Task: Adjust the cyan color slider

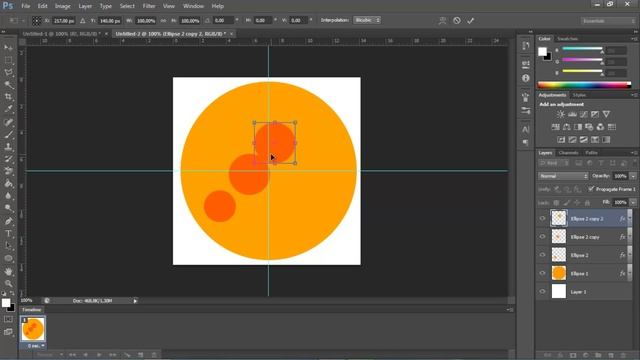Action: (x=582, y=49)
